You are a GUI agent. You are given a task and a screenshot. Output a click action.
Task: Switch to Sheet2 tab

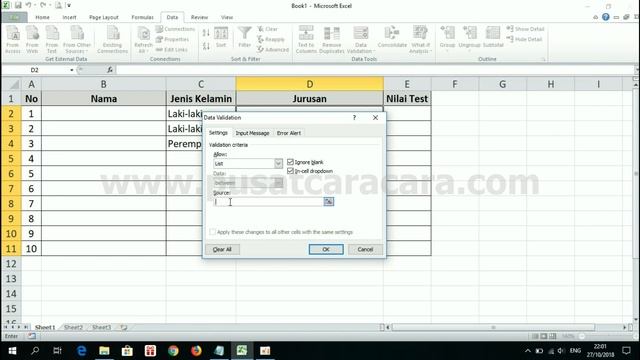click(x=73, y=327)
